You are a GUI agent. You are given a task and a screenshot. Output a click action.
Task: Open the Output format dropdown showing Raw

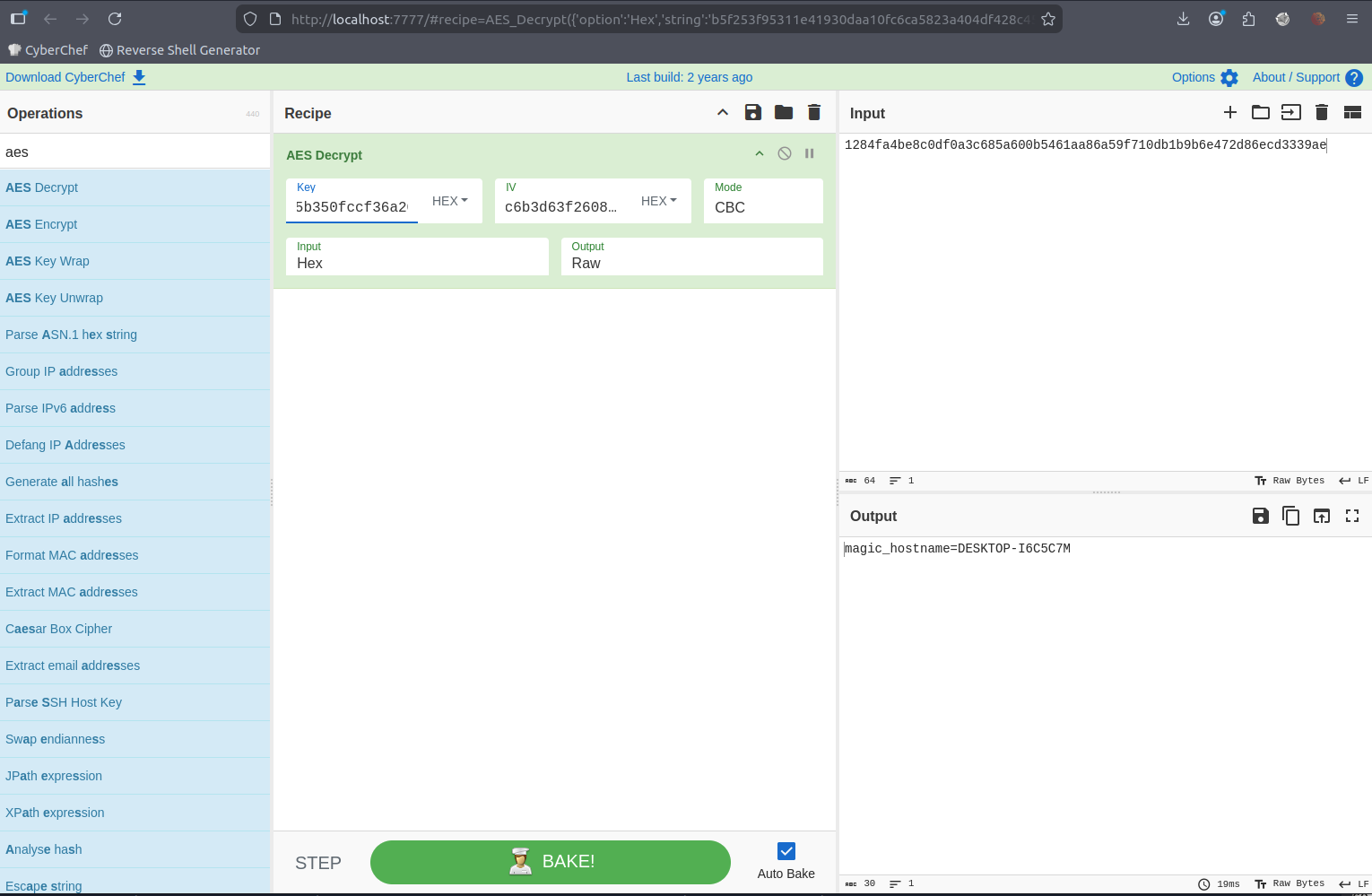click(691, 257)
